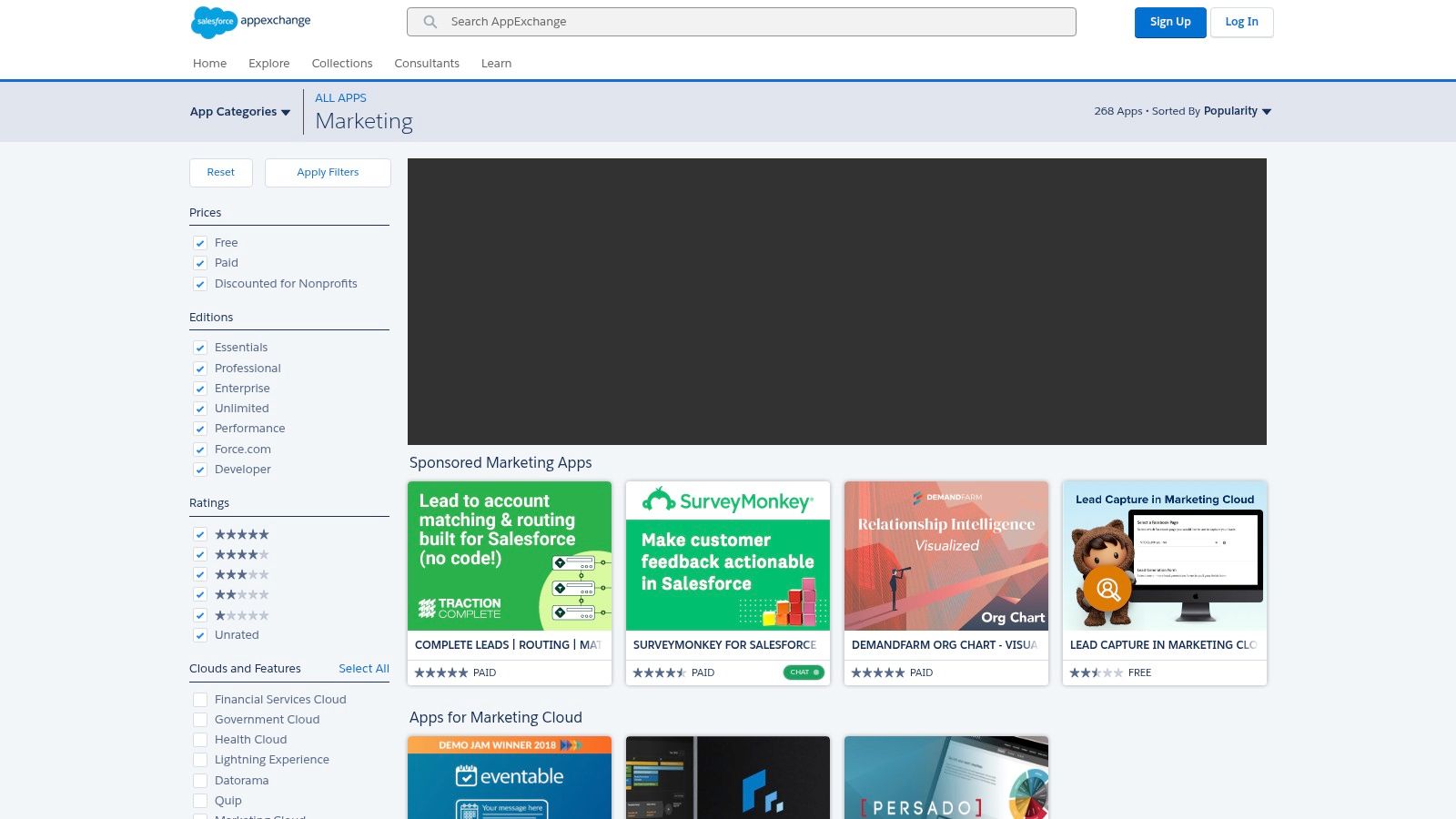Click the Select All link
This screenshot has height=819, width=1456.
pos(364,669)
